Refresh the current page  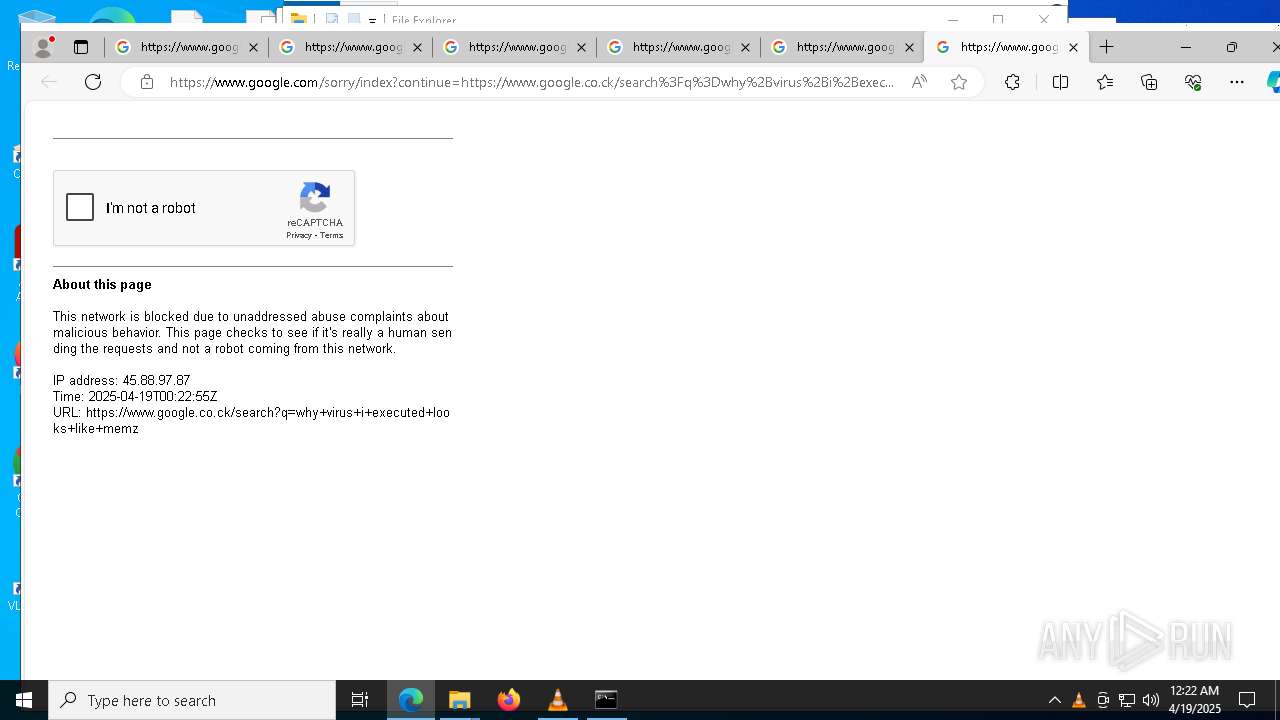[93, 82]
